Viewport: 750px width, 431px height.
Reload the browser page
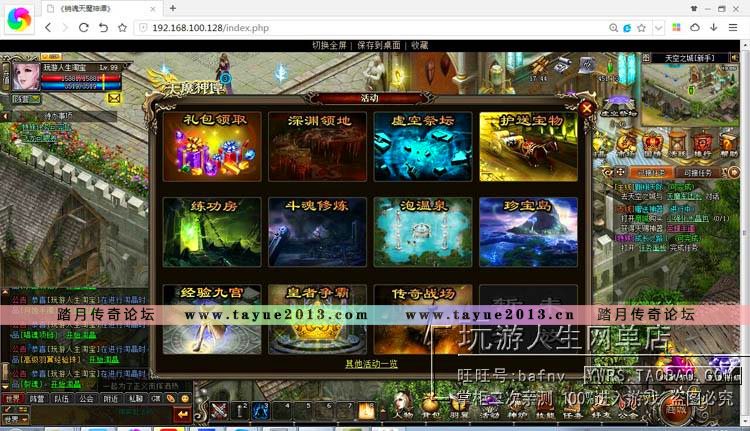point(84,28)
